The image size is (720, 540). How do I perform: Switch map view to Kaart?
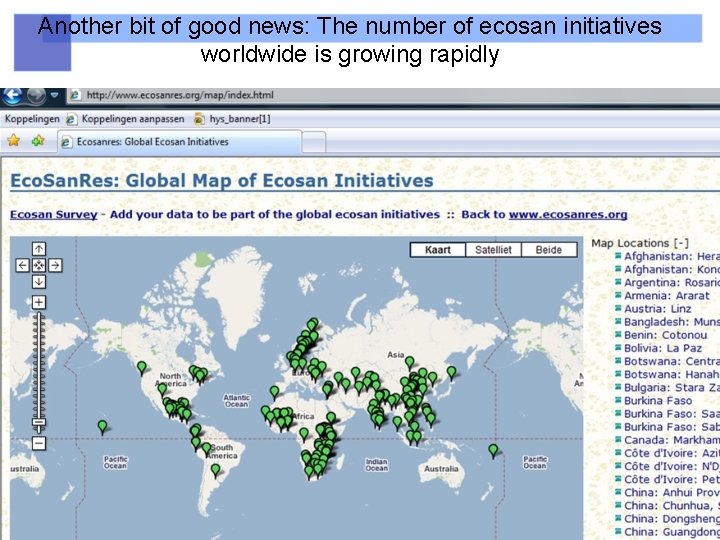point(438,250)
